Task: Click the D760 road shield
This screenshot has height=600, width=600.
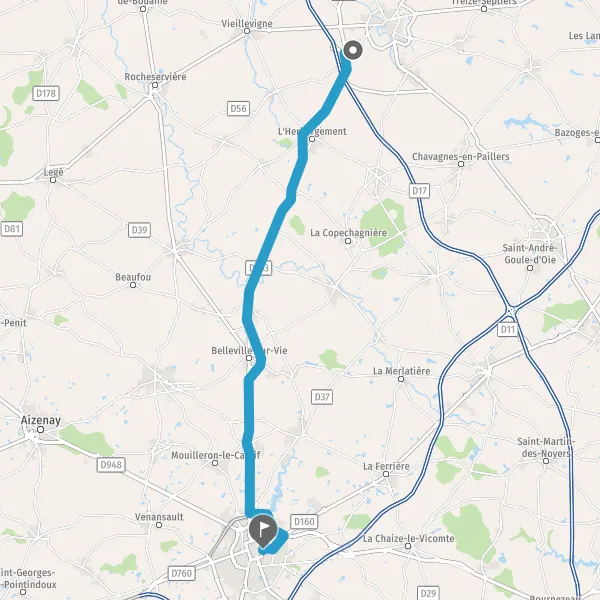Action: tap(182, 574)
